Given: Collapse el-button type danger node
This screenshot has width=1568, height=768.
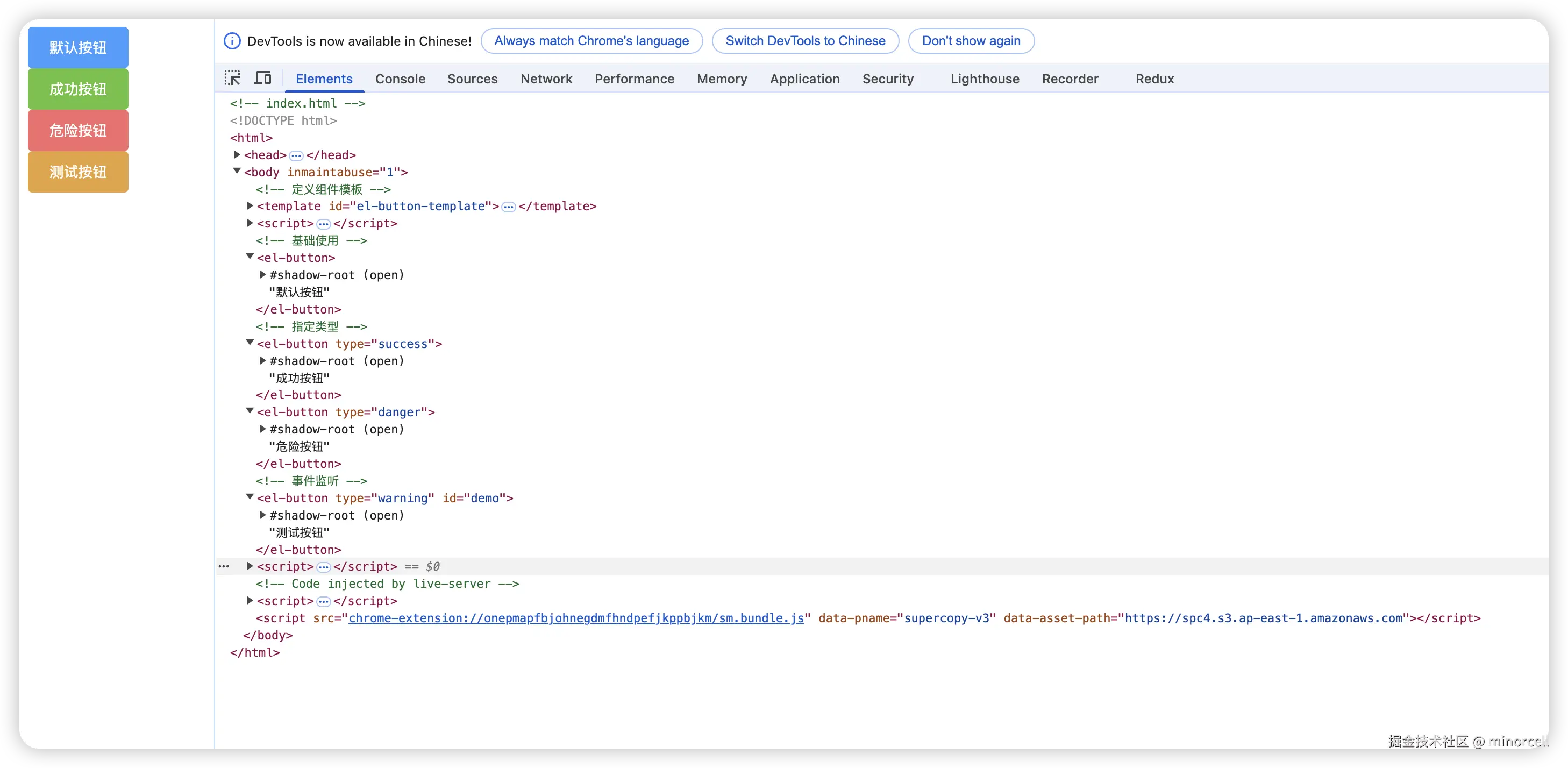Looking at the screenshot, I should [250, 411].
